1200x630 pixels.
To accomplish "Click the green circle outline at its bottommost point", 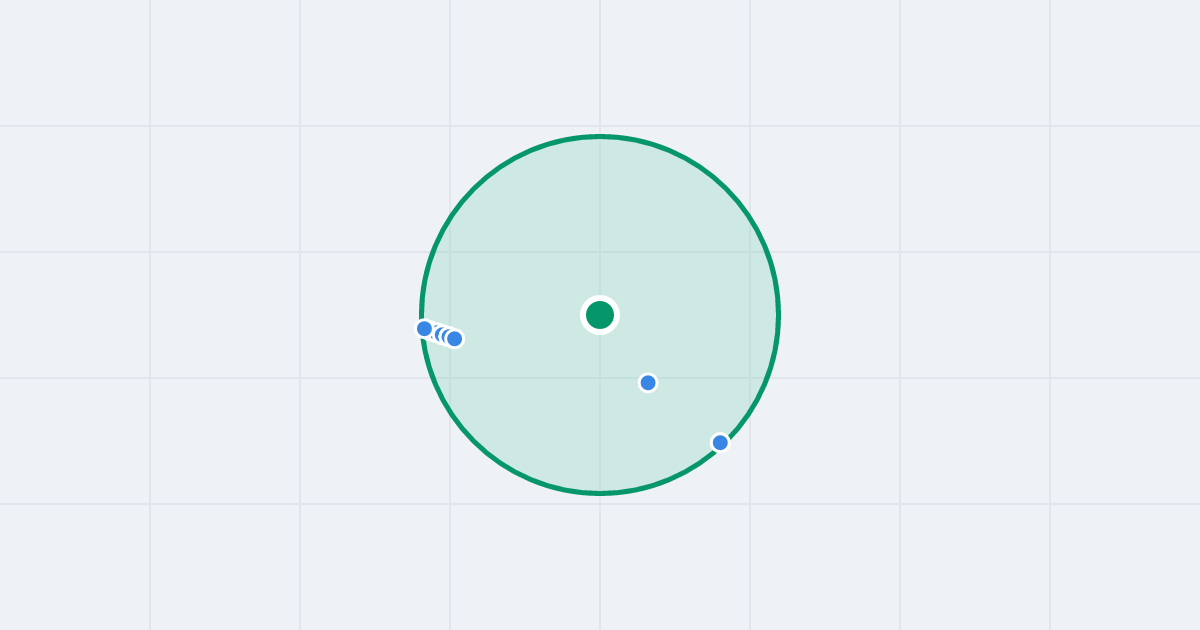I will 600,493.
